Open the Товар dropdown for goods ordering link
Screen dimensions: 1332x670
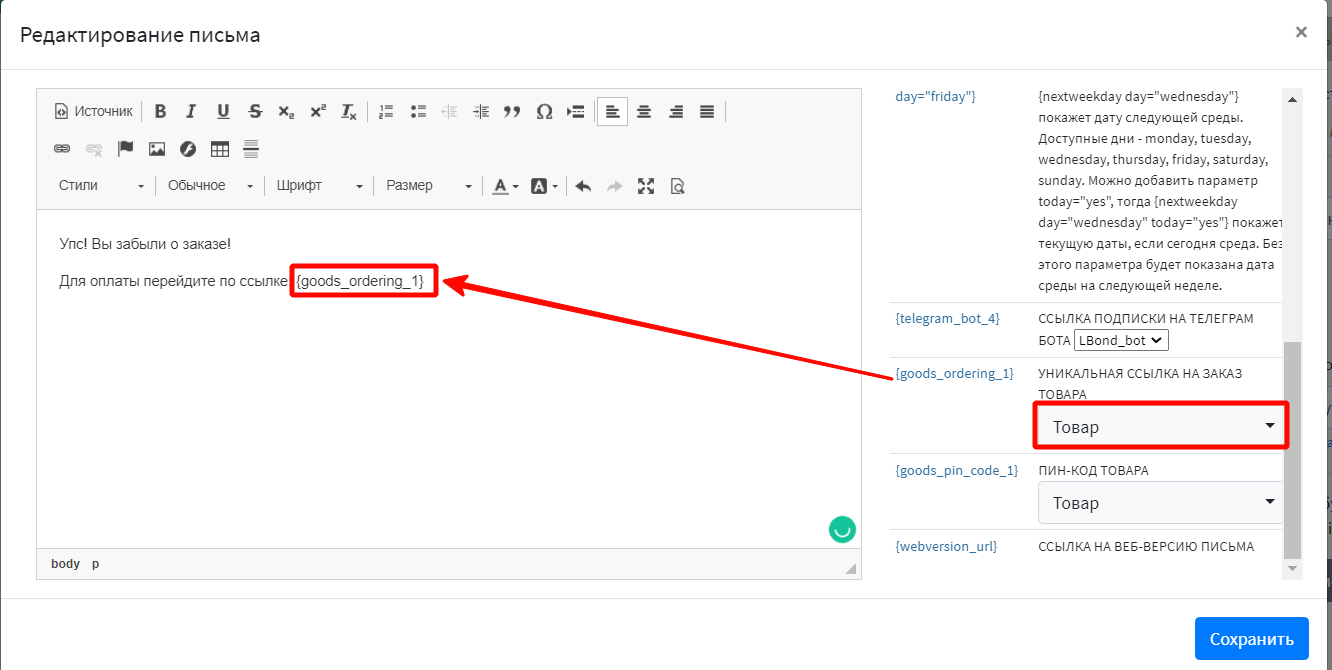1161,427
